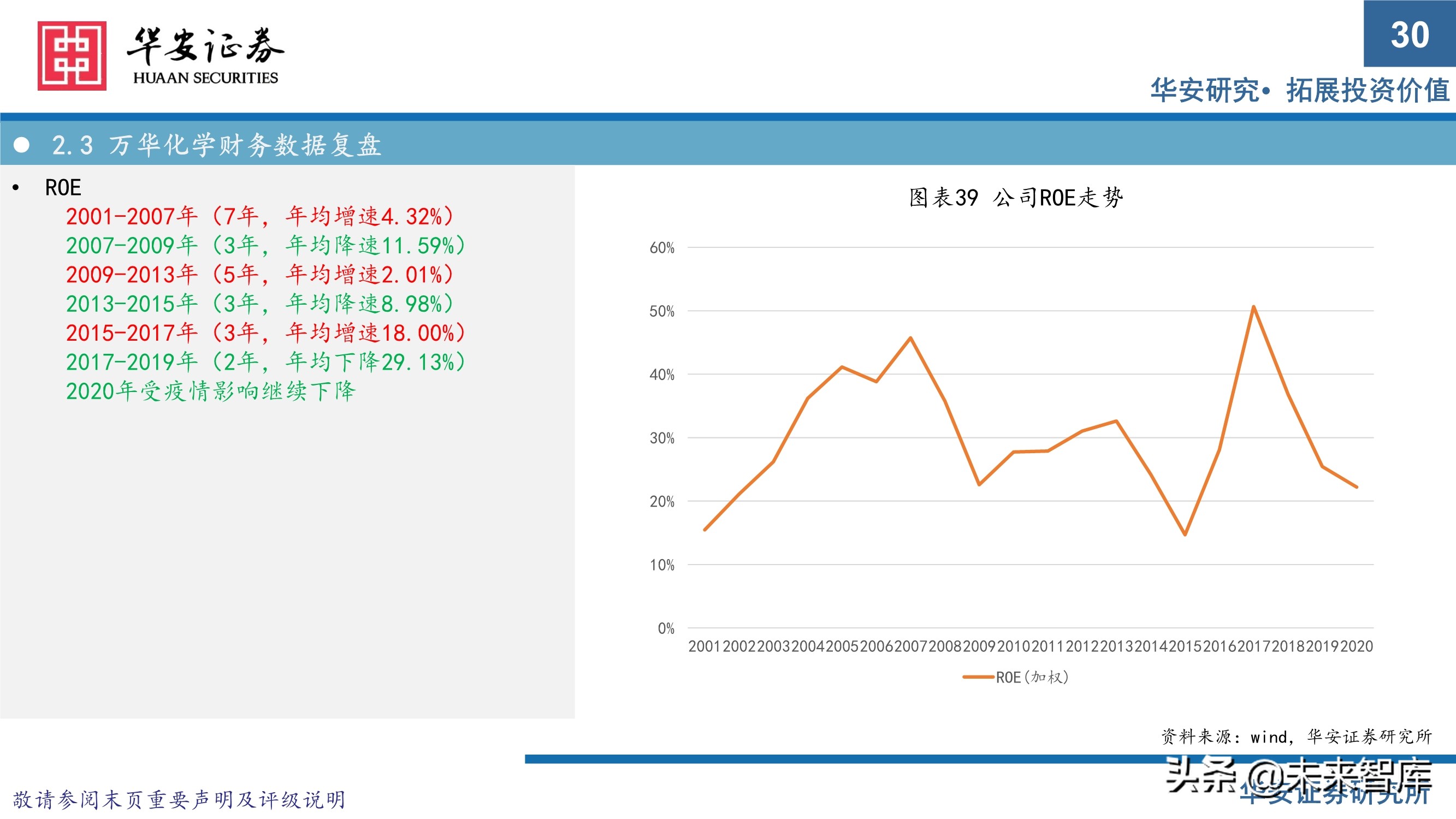1456x819 pixels.
Task: Click the HUAAN SECURITIES brand text
Action: [206, 78]
